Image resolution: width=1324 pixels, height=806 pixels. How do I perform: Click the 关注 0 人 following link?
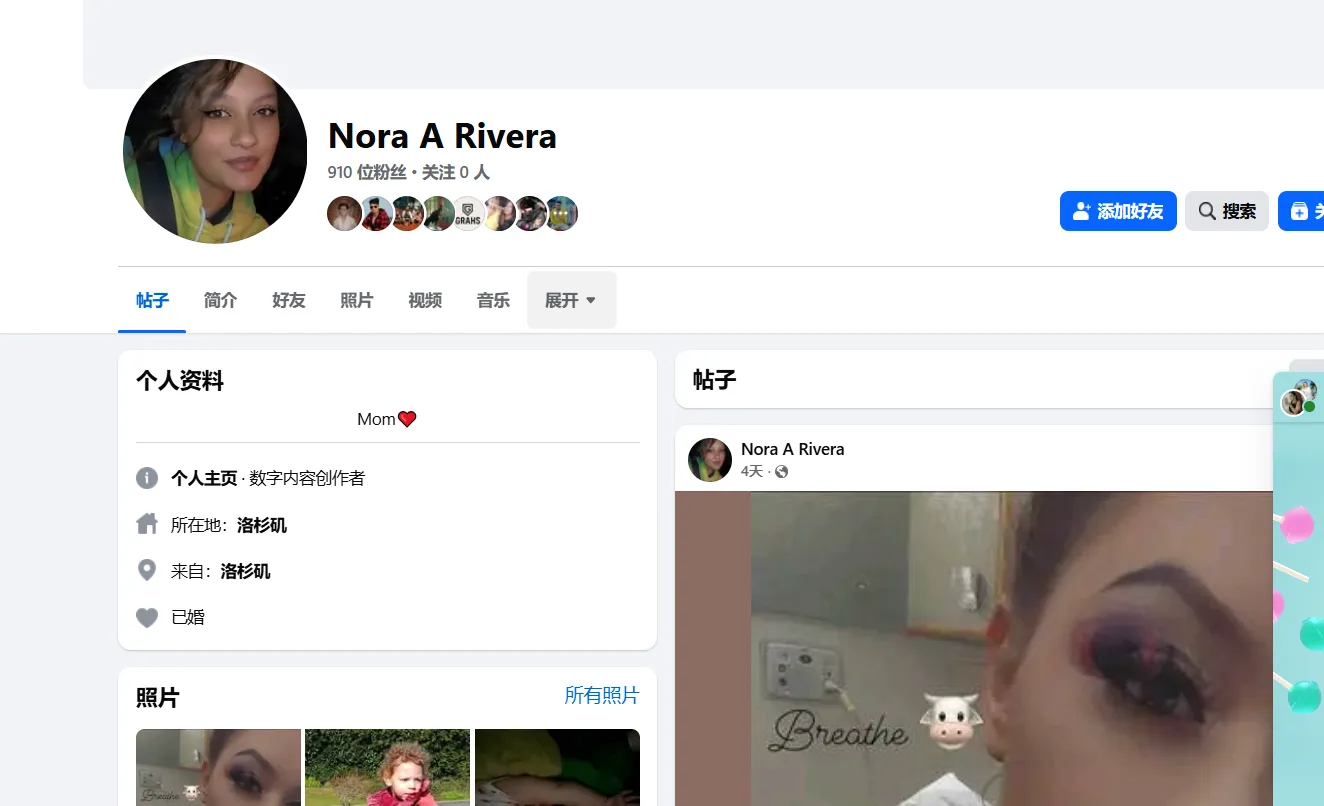pyautogui.click(x=455, y=172)
